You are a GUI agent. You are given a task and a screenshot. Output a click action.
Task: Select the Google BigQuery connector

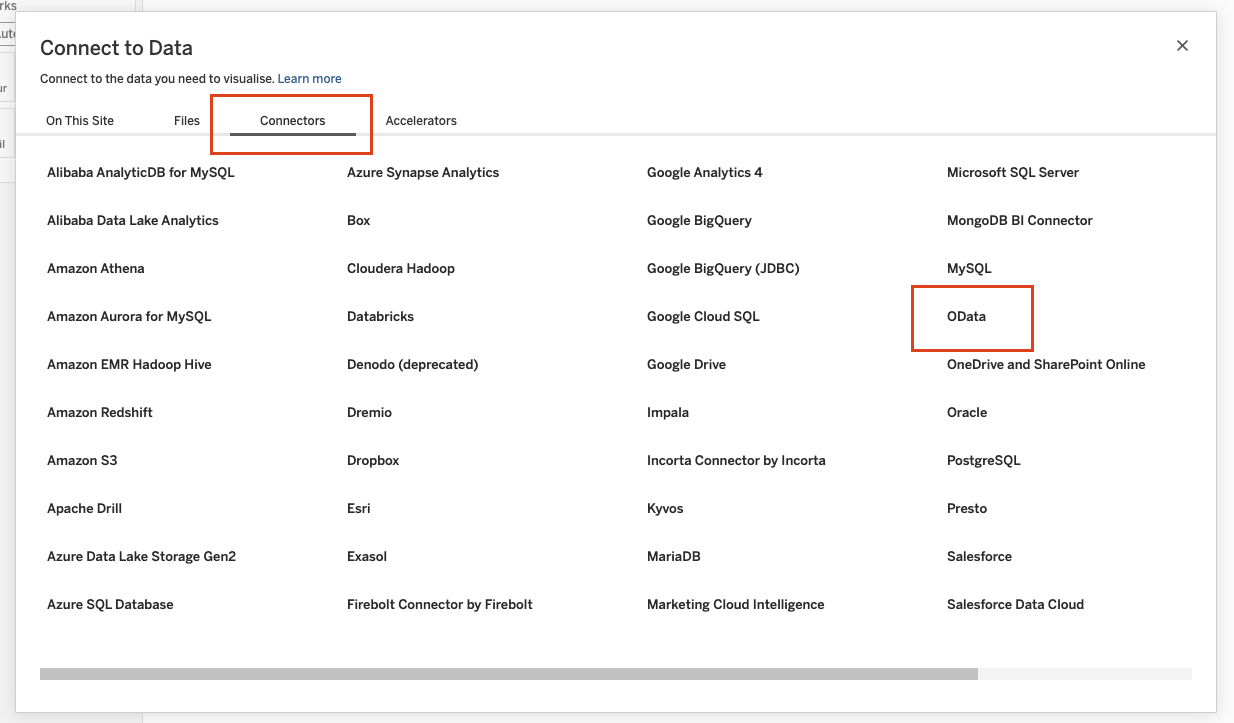click(x=699, y=221)
